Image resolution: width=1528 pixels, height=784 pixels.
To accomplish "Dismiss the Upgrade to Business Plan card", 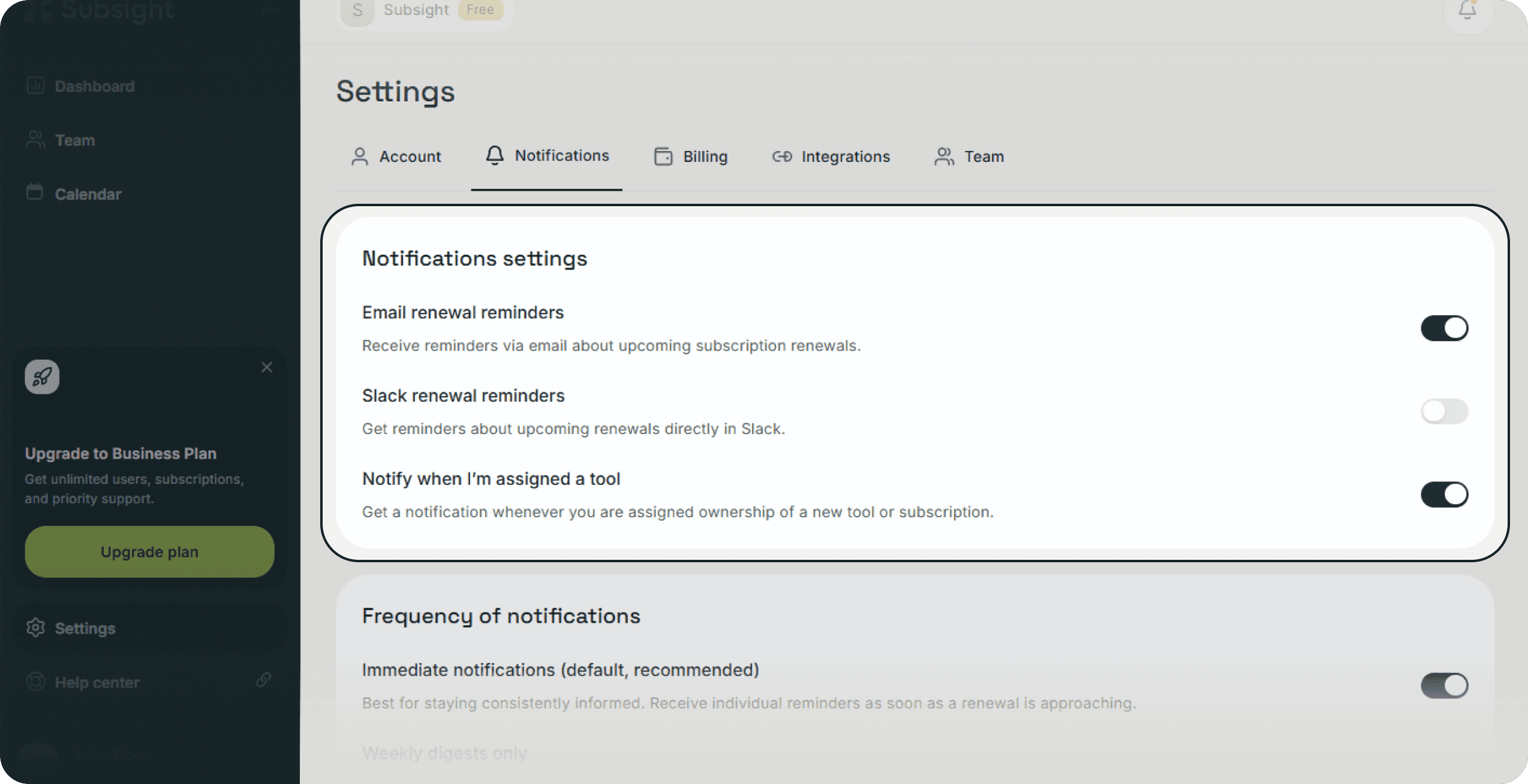I will [x=267, y=367].
